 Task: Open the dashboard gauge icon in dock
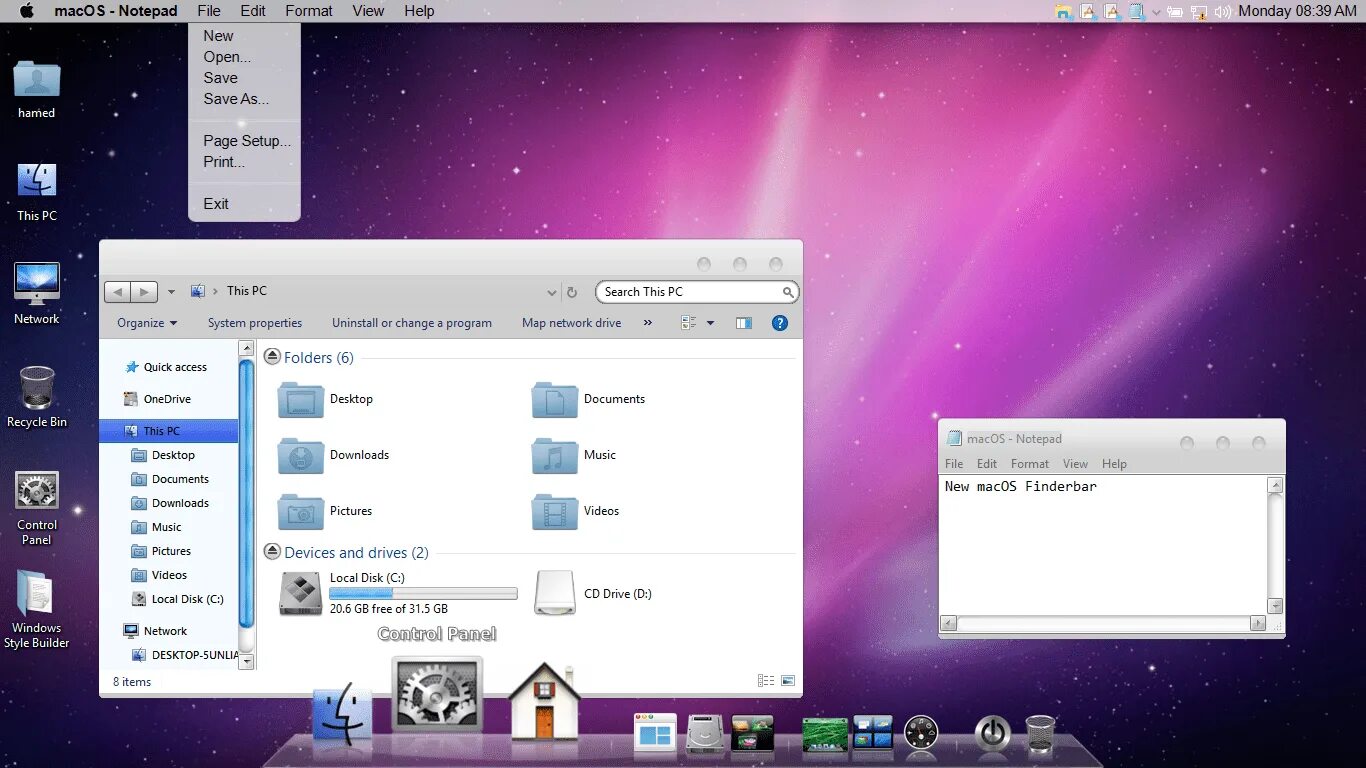pos(921,734)
